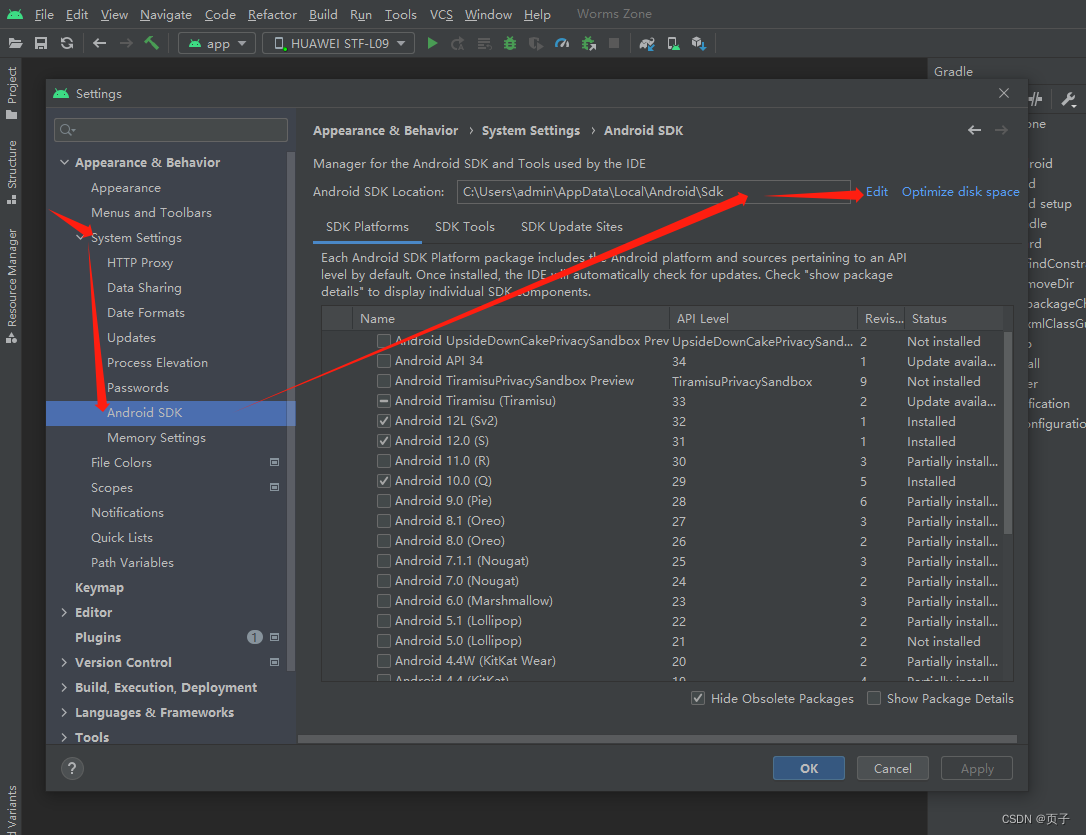The image size is (1086, 835).
Task: Open the Build menu
Action: 322,14
